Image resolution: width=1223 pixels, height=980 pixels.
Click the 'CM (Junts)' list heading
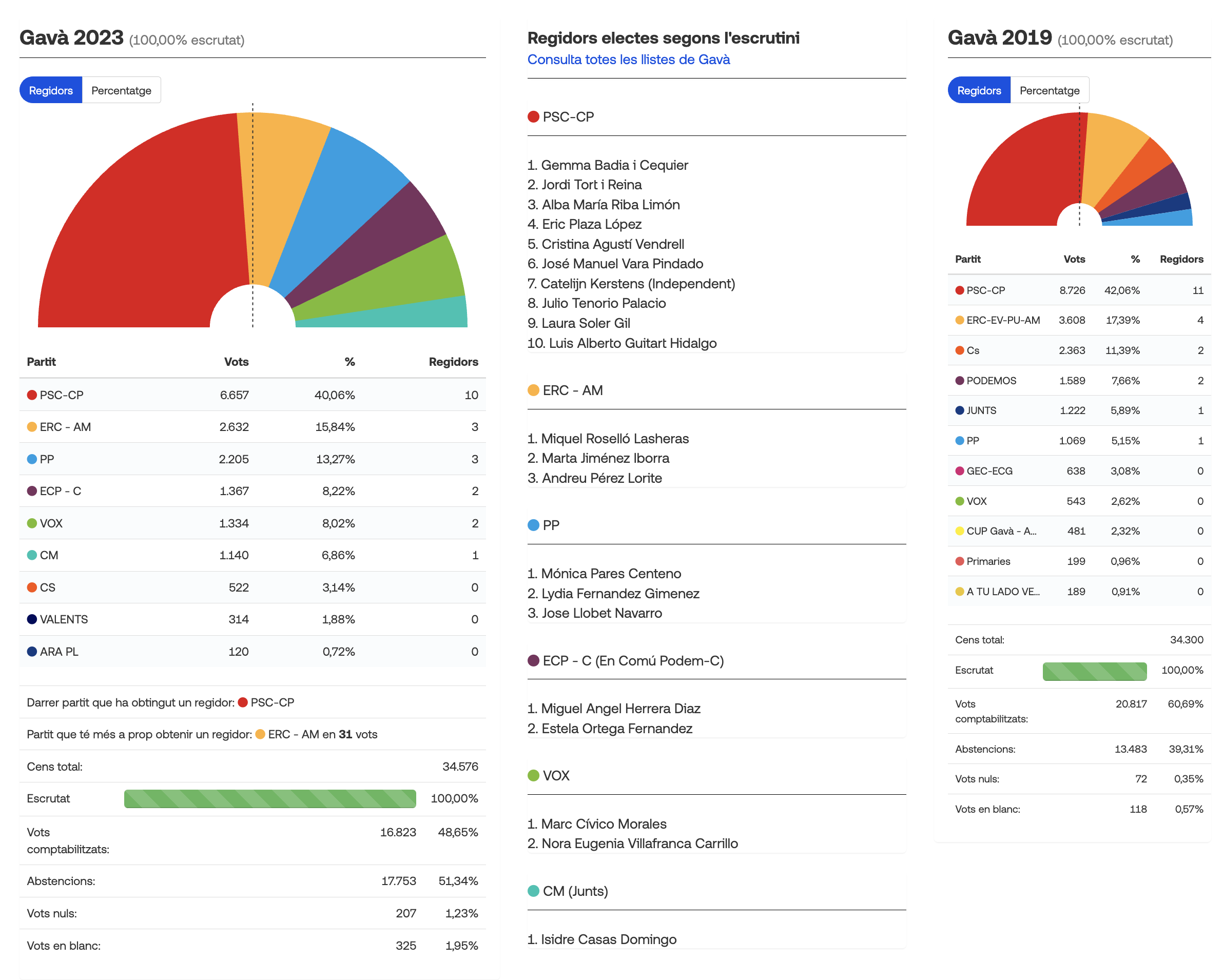pos(568,891)
